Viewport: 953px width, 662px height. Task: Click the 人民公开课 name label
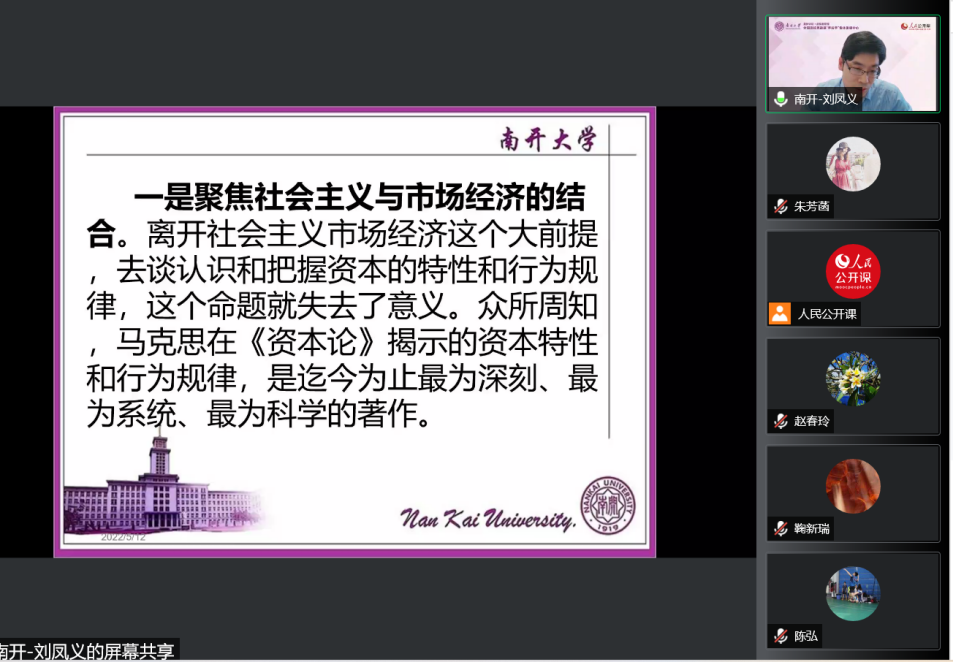(x=826, y=313)
